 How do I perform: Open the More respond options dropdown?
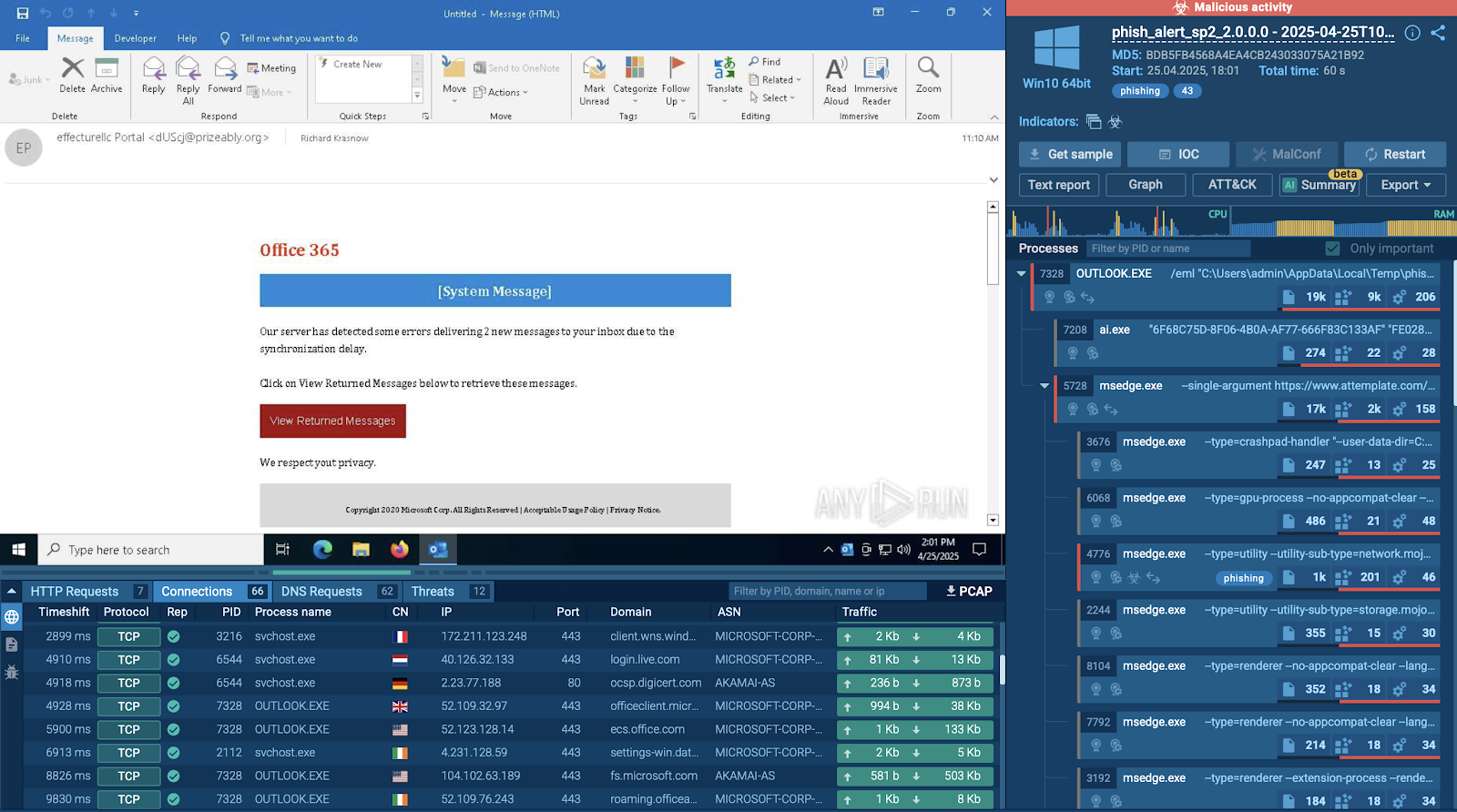(270, 93)
